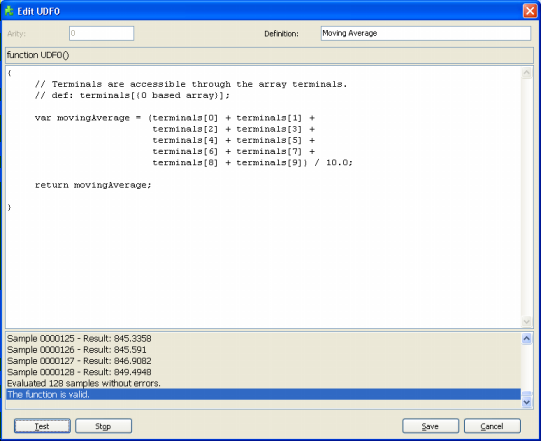Click the Stop button
The height and width of the screenshot is (441, 541).
103,426
